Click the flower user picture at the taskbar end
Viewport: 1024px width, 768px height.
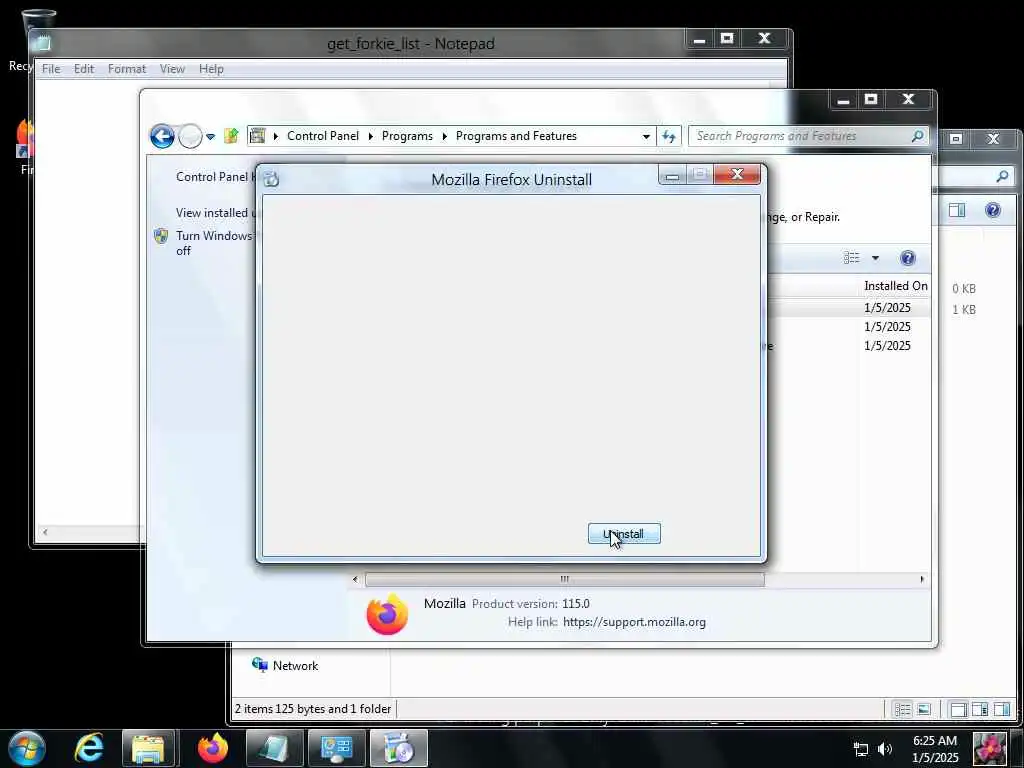click(989, 748)
